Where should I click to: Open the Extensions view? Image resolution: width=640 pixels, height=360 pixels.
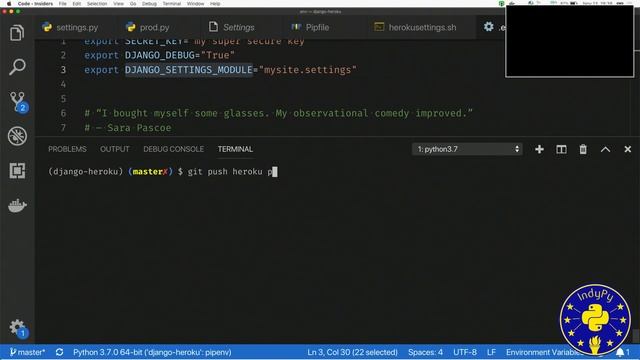[17, 170]
